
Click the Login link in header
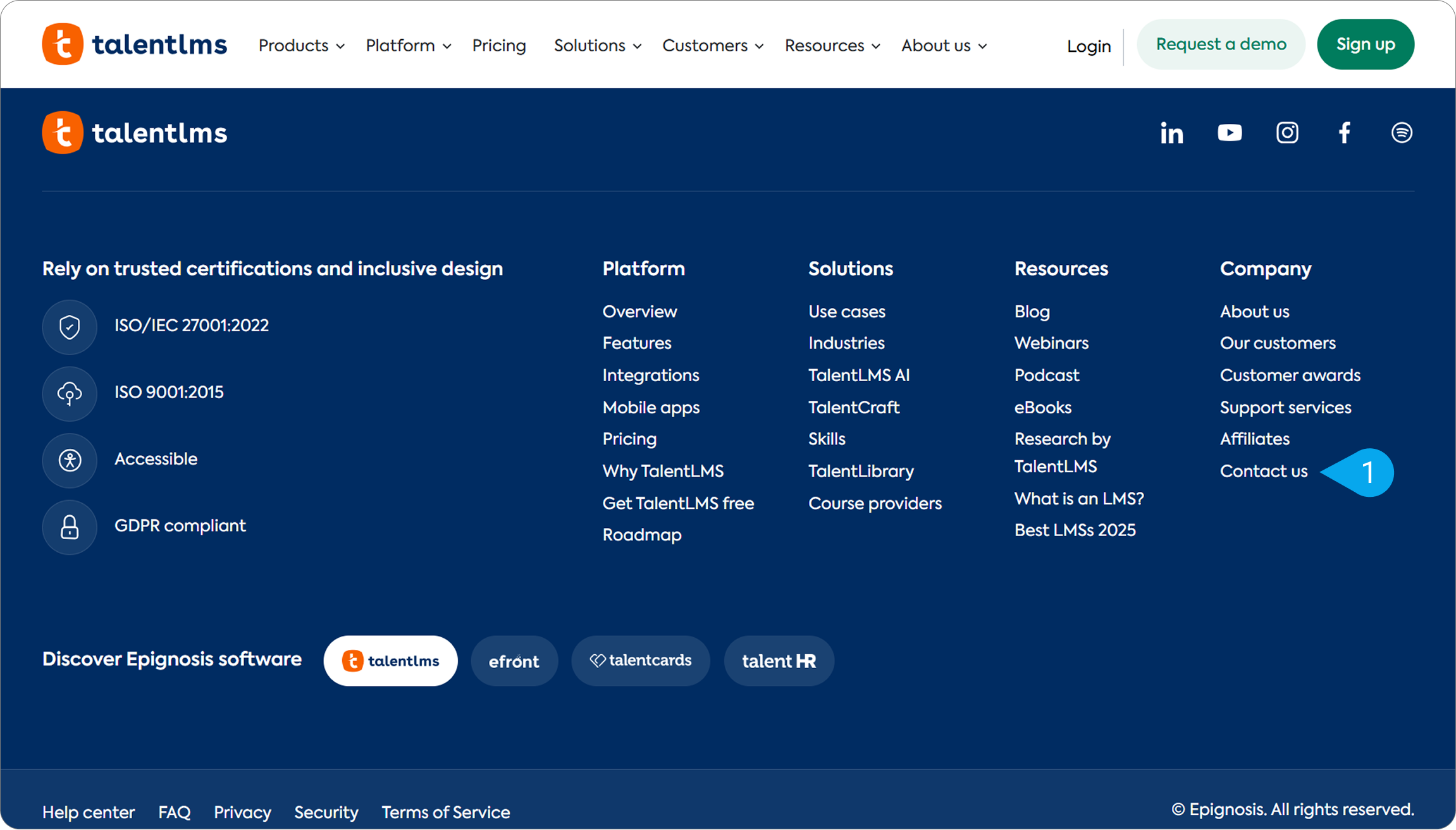click(x=1089, y=46)
